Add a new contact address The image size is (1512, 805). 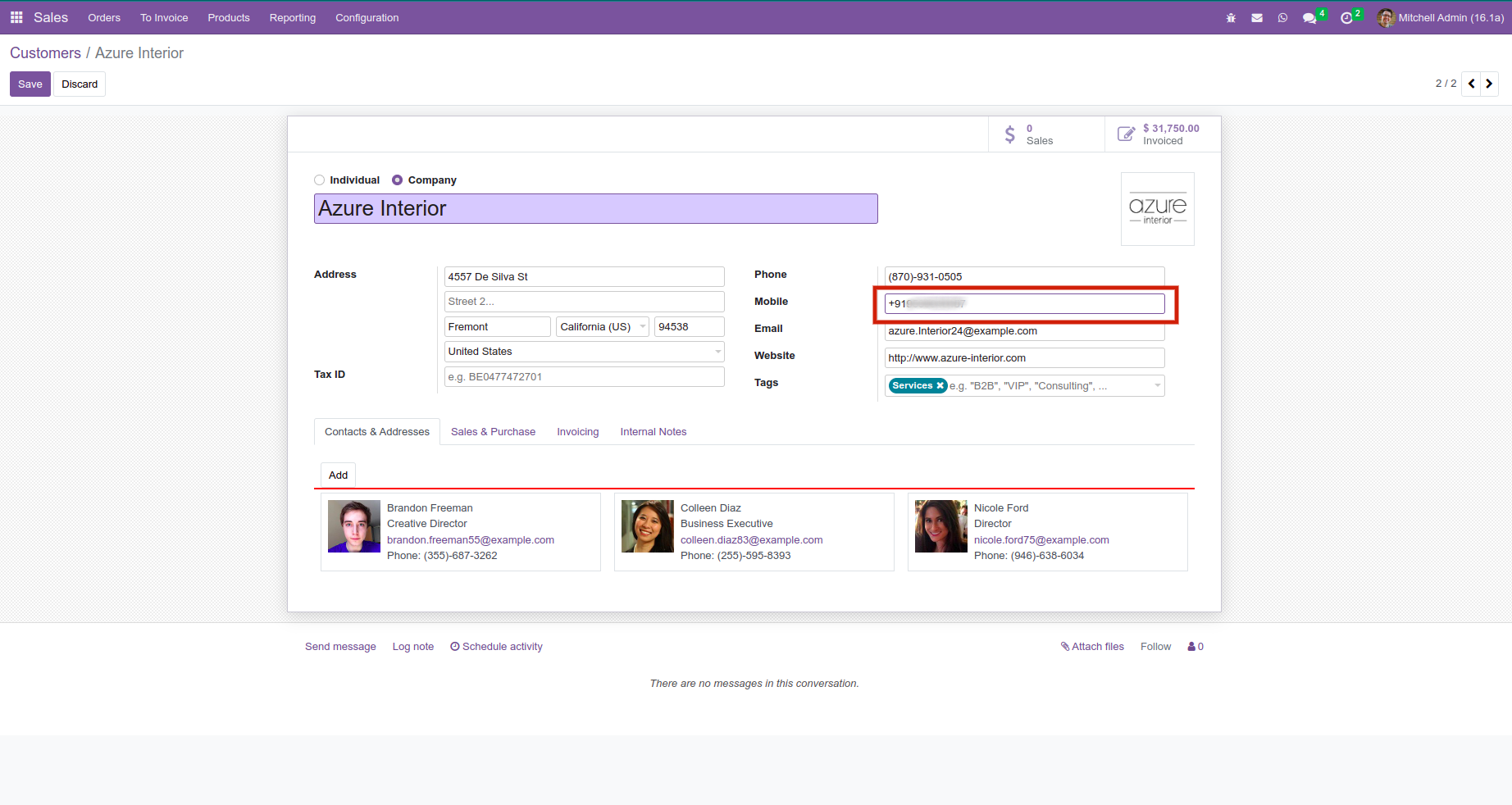pyautogui.click(x=338, y=475)
